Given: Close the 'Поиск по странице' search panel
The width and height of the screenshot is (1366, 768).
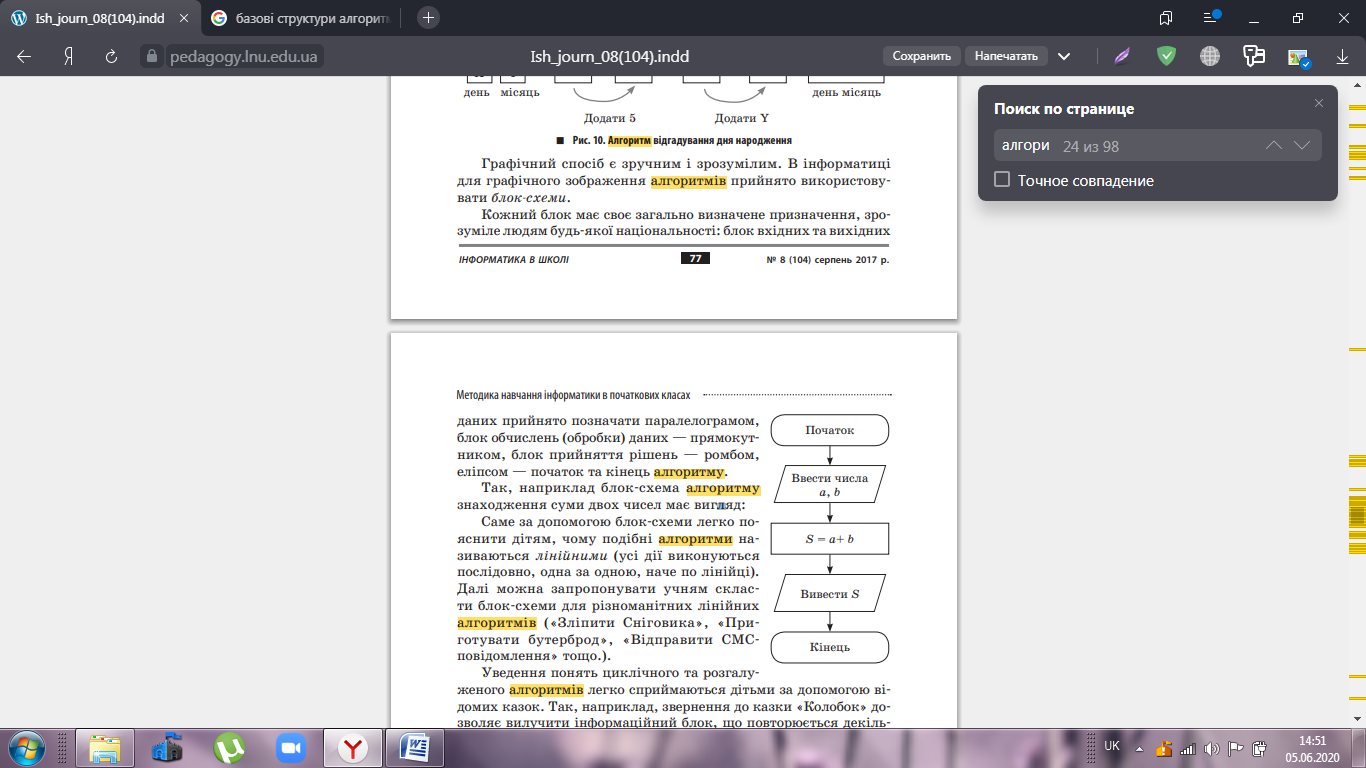Looking at the screenshot, I should pyautogui.click(x=1318, y=103).
